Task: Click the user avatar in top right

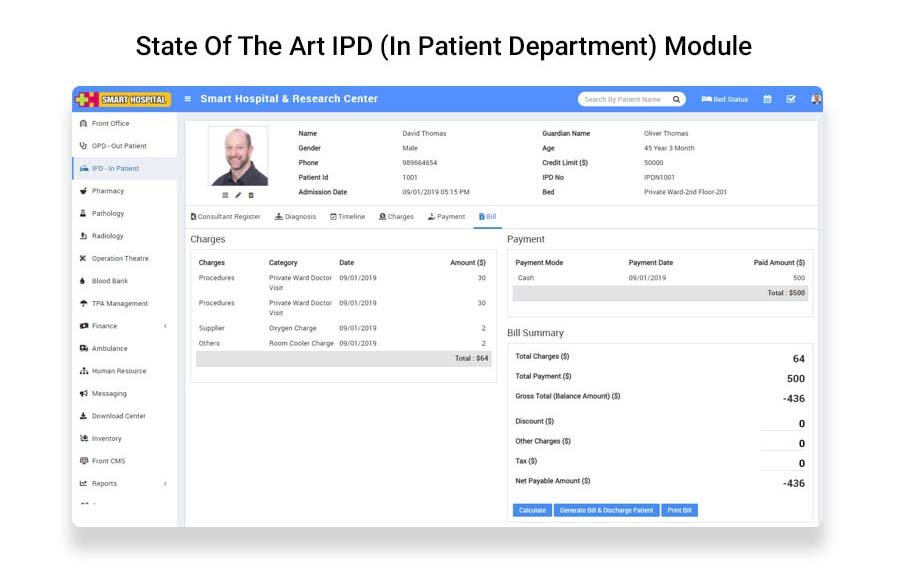Action: [815, 99]
